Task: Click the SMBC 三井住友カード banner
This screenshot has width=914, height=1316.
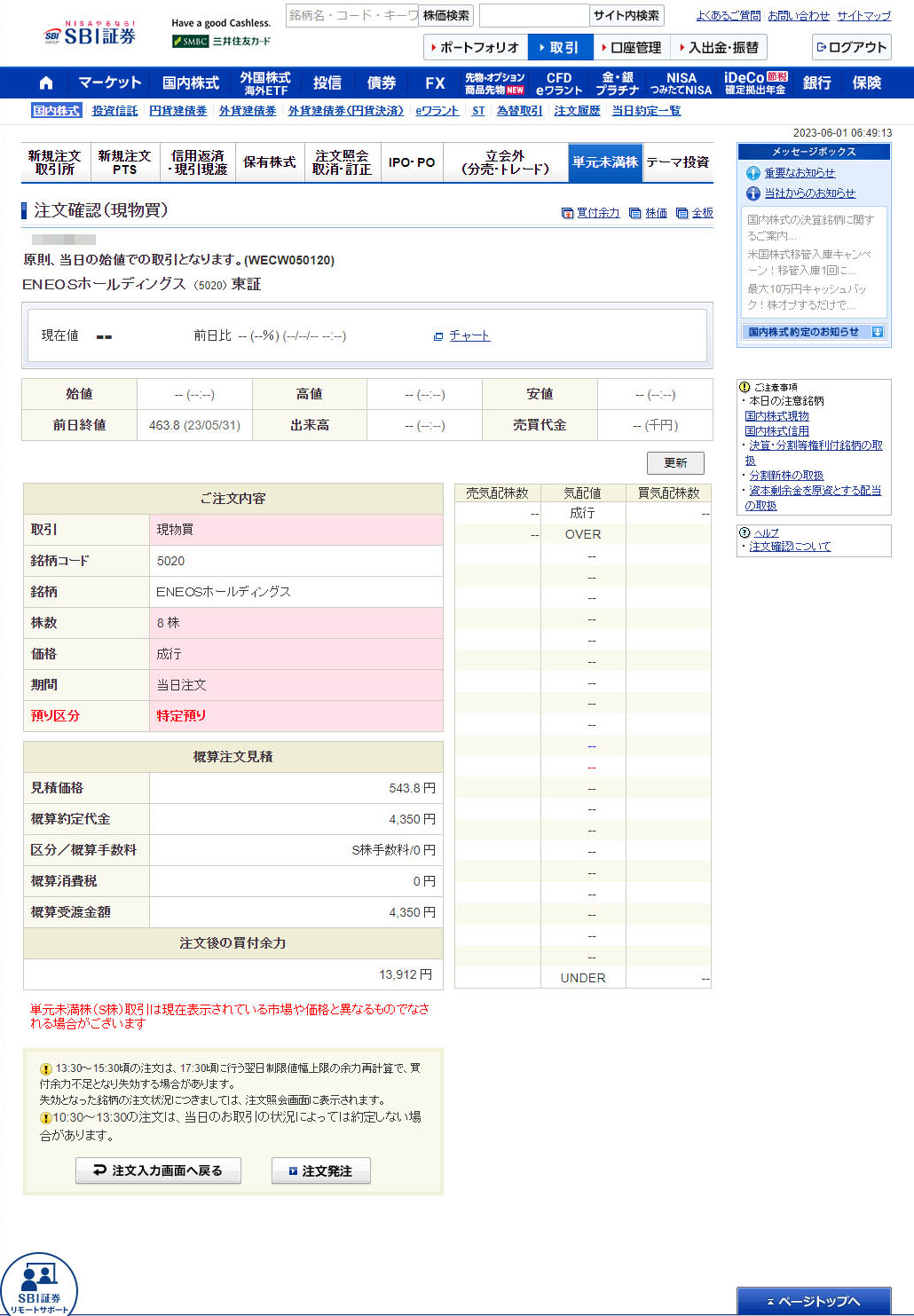Action: 222,41
